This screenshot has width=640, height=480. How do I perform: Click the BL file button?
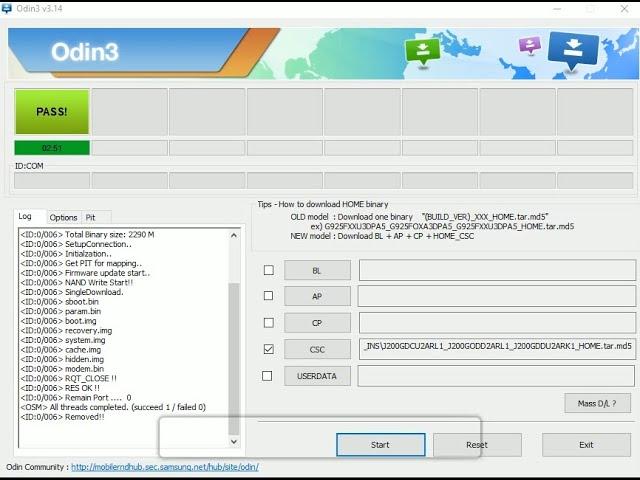pos(317,270)
